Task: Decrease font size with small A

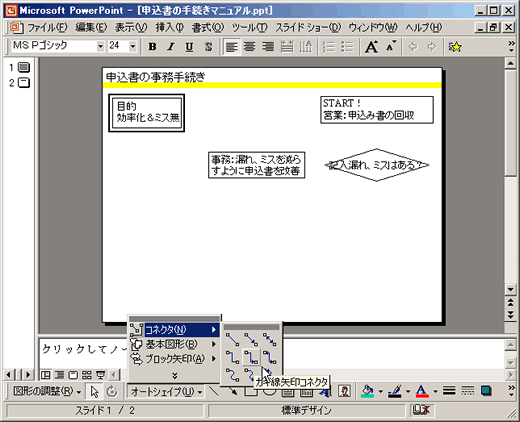Action: [390, 47]
